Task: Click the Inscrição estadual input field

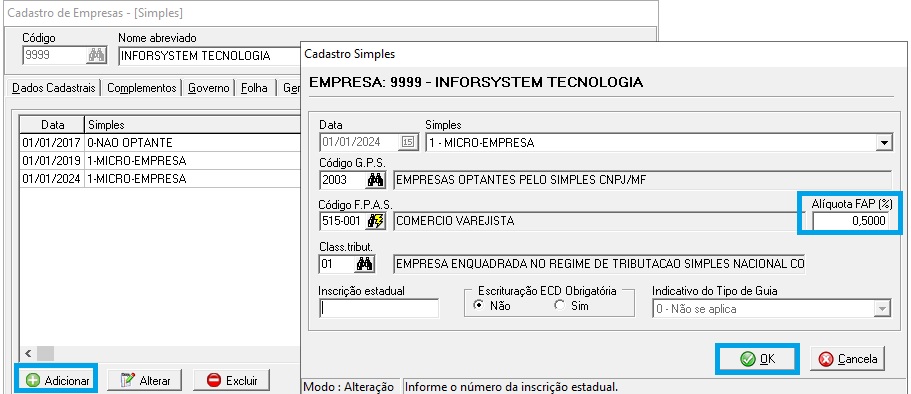Action: tap(379, 309)
